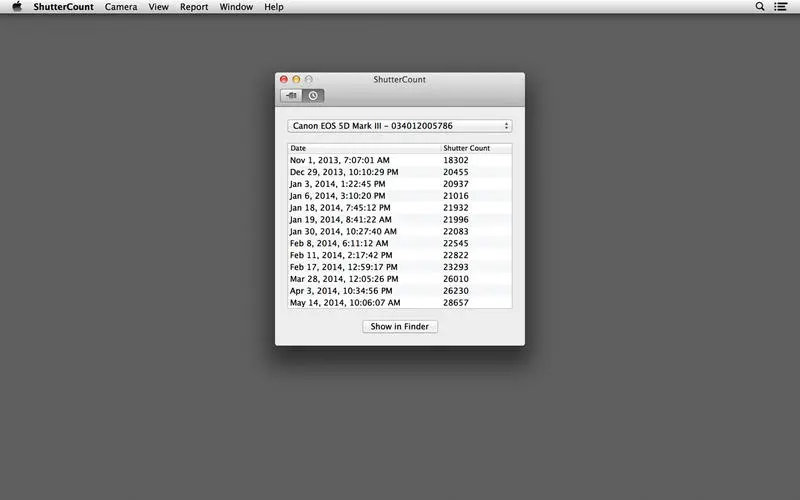Click shutter count value 21932
Screen dimensions: 800x500
pos(456,208)
